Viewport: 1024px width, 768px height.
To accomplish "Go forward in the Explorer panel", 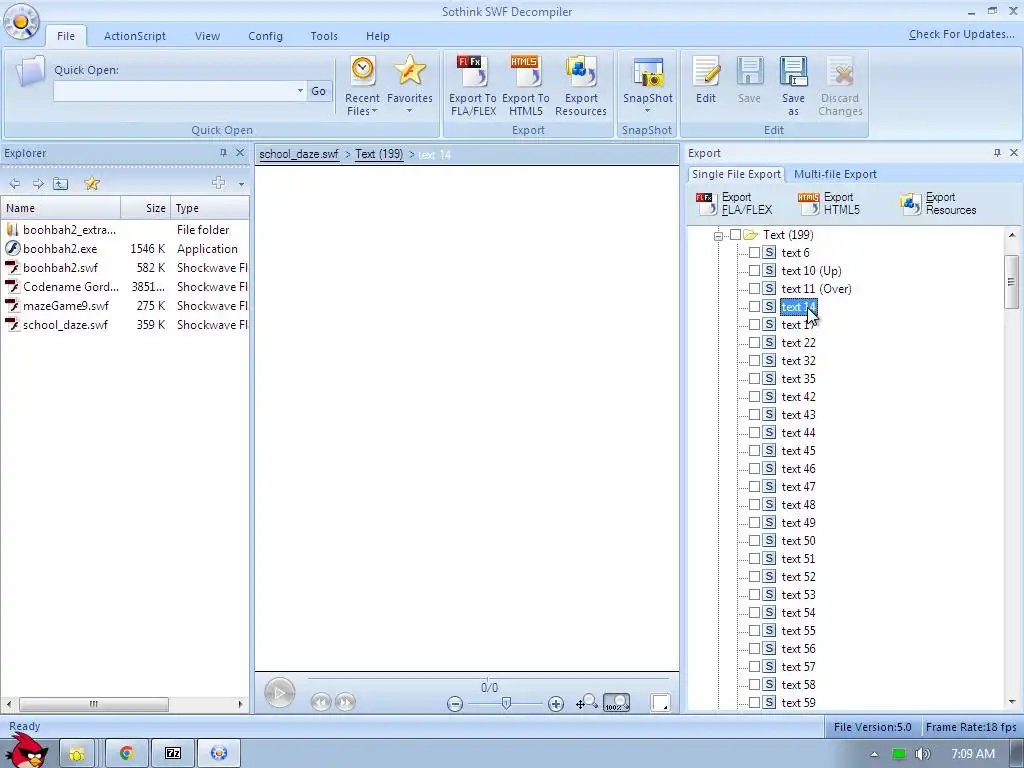I will tap(38, 184).
